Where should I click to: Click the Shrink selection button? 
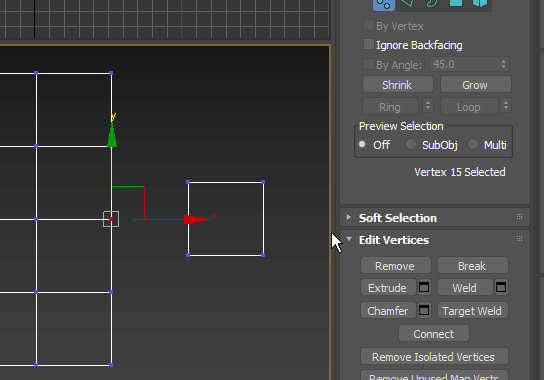click(x=398, y=85)
